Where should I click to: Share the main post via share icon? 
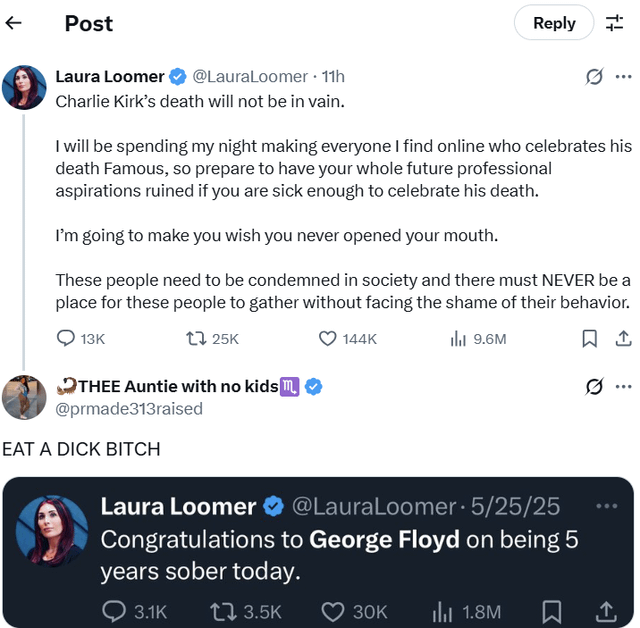[622, 339]
